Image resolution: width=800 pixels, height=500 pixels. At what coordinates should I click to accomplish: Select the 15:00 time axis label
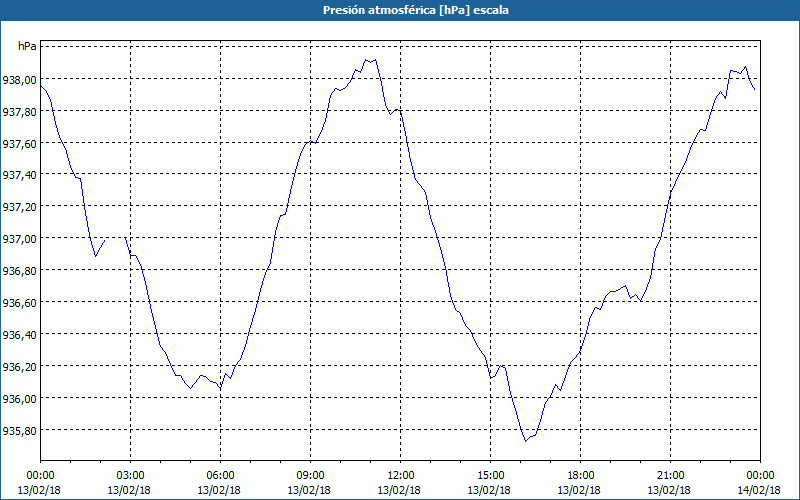(x=490, y=476)
